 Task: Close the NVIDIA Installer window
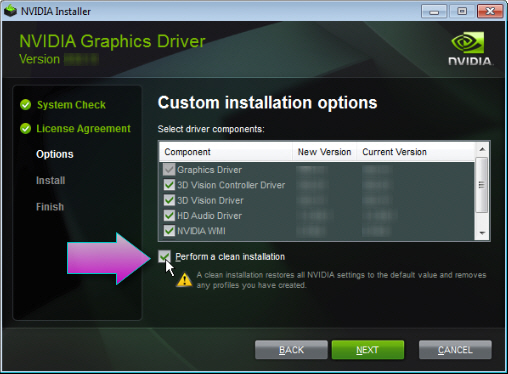pos(490,11)
